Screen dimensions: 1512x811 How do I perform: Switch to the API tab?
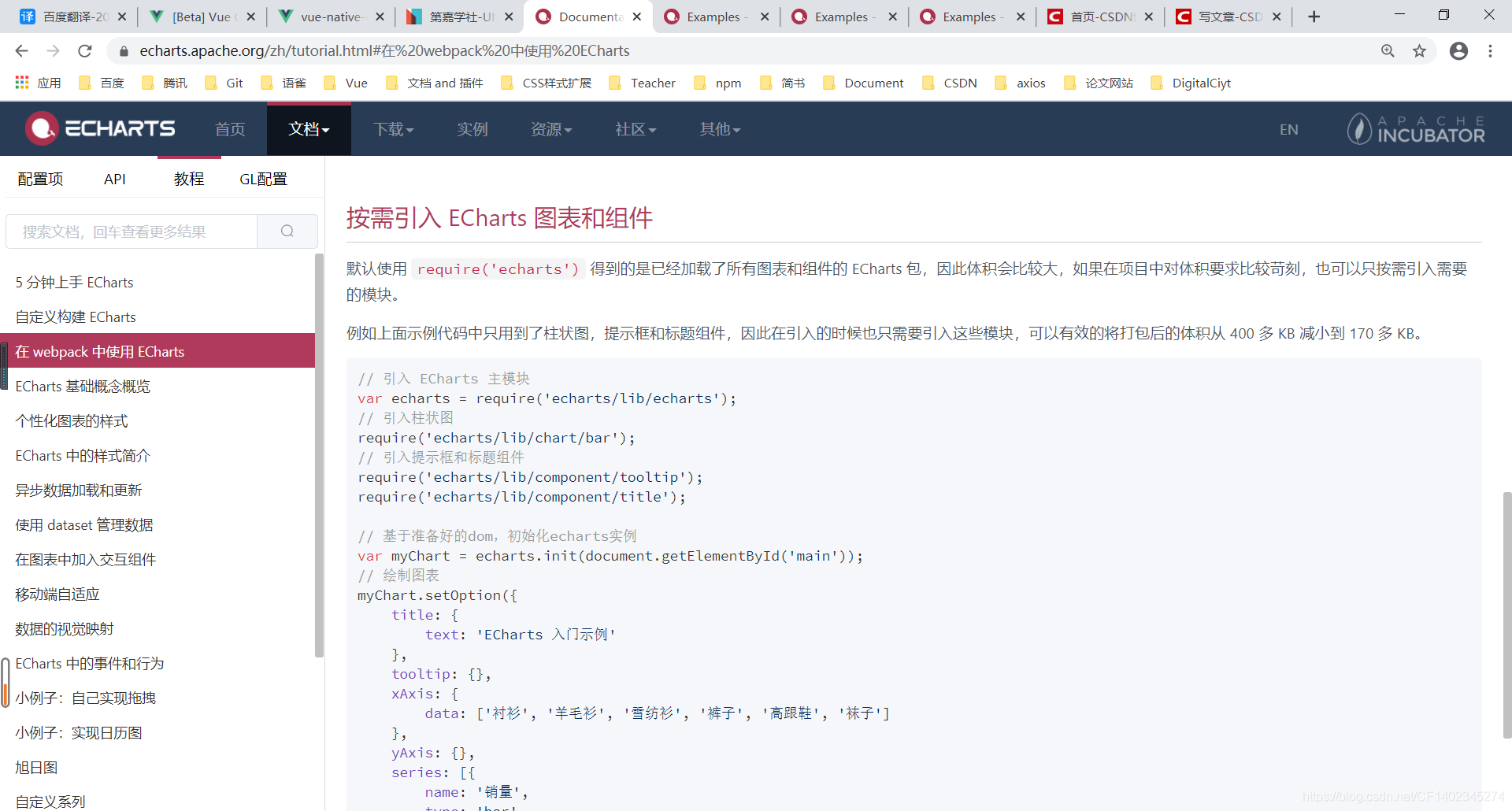point(115,179)
